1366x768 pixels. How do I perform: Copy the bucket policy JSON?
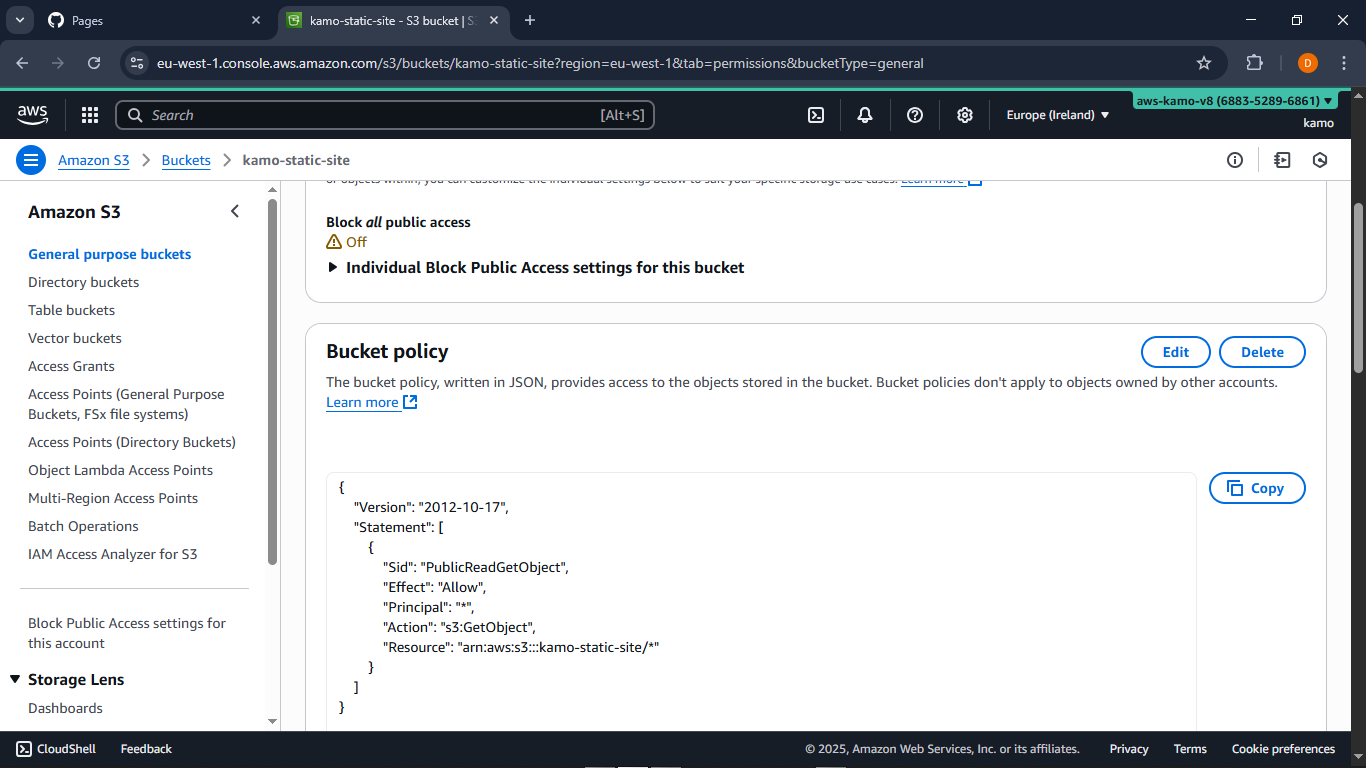(1257, 488)
